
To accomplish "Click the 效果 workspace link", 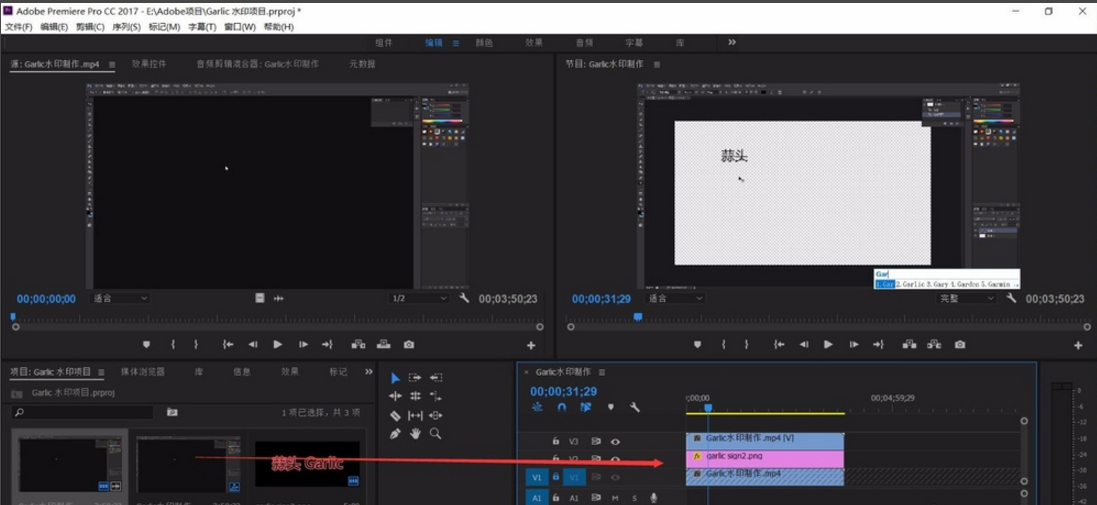I will tap(534, 43).
